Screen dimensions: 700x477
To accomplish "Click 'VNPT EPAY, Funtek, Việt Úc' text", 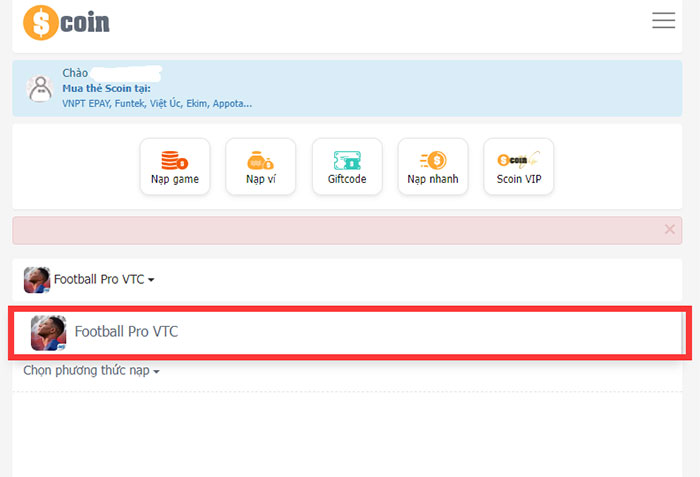I will [x=121, y=104].
